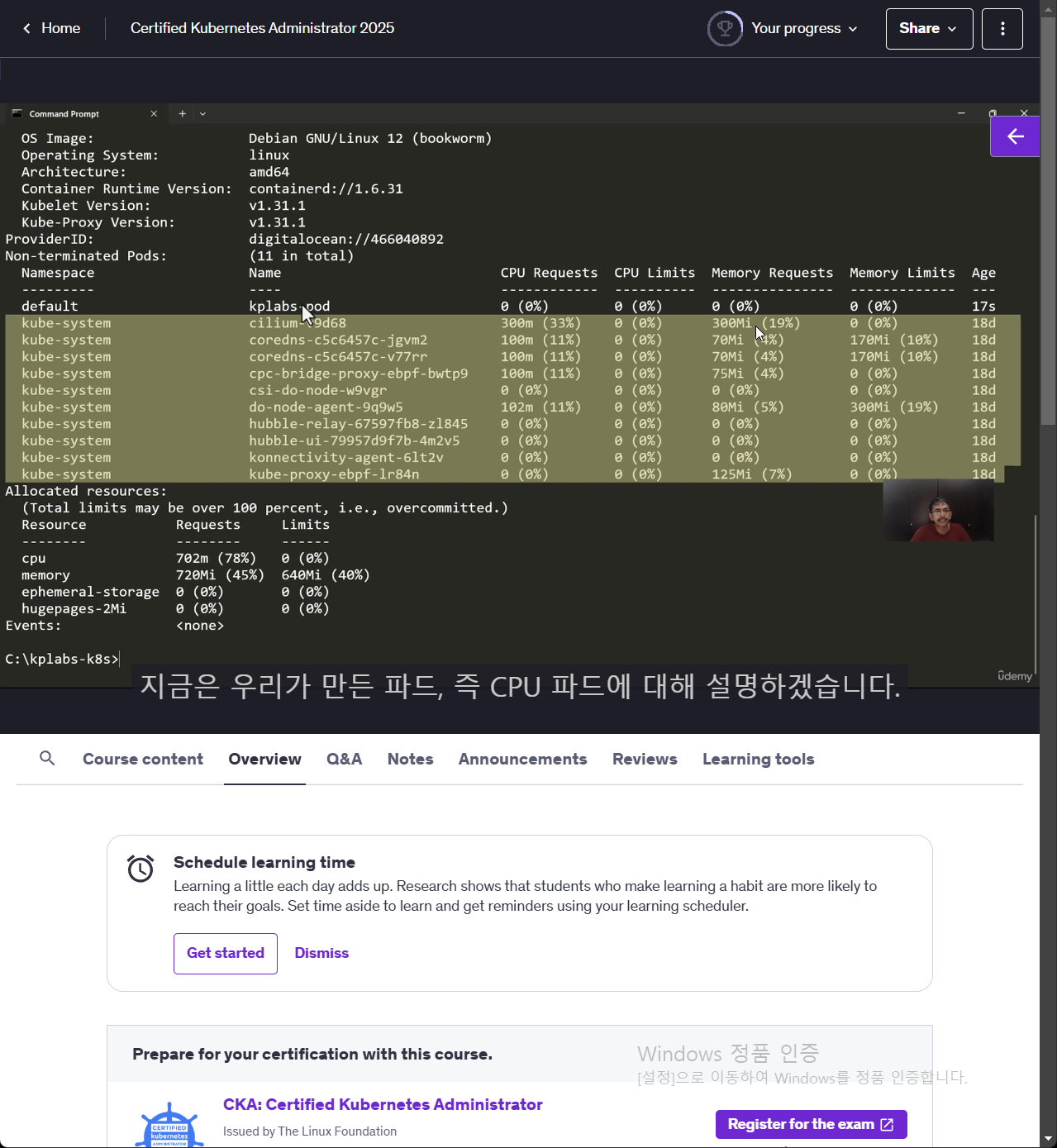Image resolution: width=1057 pixels, height=1148 pixels.
Task: Open the three-dot more options menu
Action: (x=1002, y=29)
